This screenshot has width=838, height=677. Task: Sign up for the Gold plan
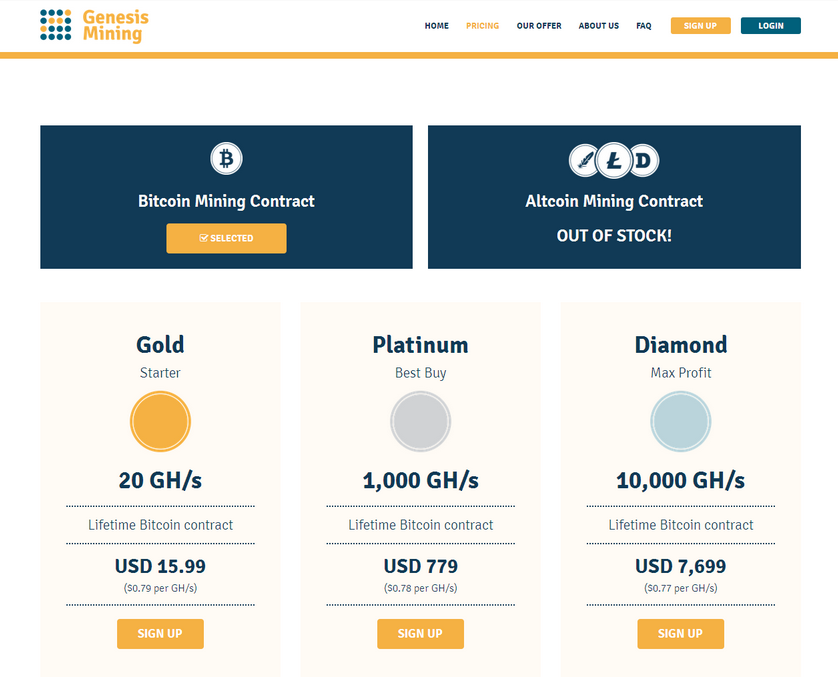[x=160, y=634]
